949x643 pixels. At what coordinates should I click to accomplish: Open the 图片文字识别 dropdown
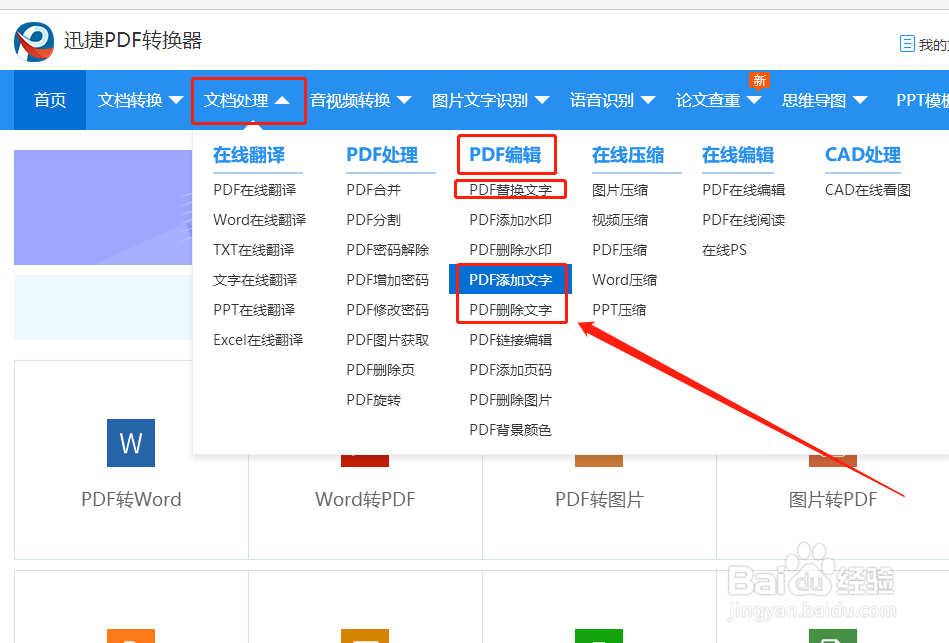[x=490, y=100]
